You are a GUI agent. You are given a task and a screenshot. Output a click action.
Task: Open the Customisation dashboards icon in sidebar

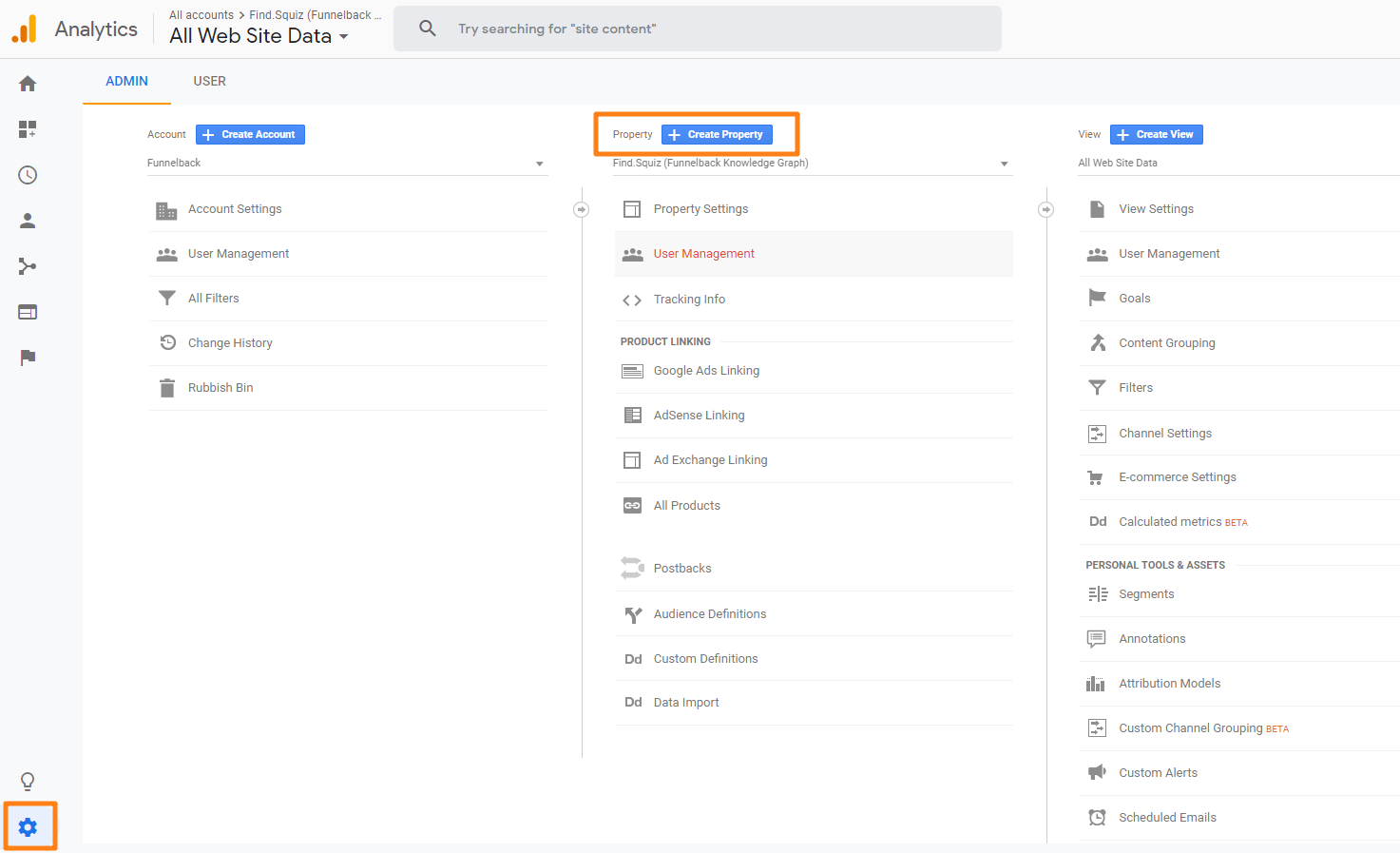tap(28, 129)
